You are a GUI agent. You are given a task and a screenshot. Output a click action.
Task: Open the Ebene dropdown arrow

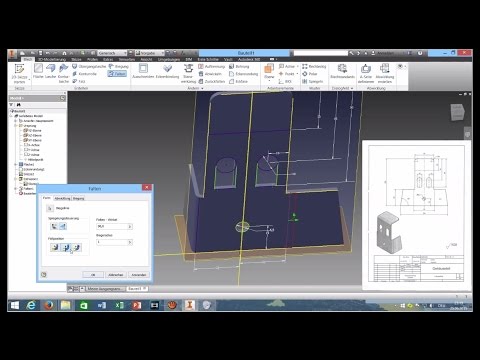pos(269,81)
